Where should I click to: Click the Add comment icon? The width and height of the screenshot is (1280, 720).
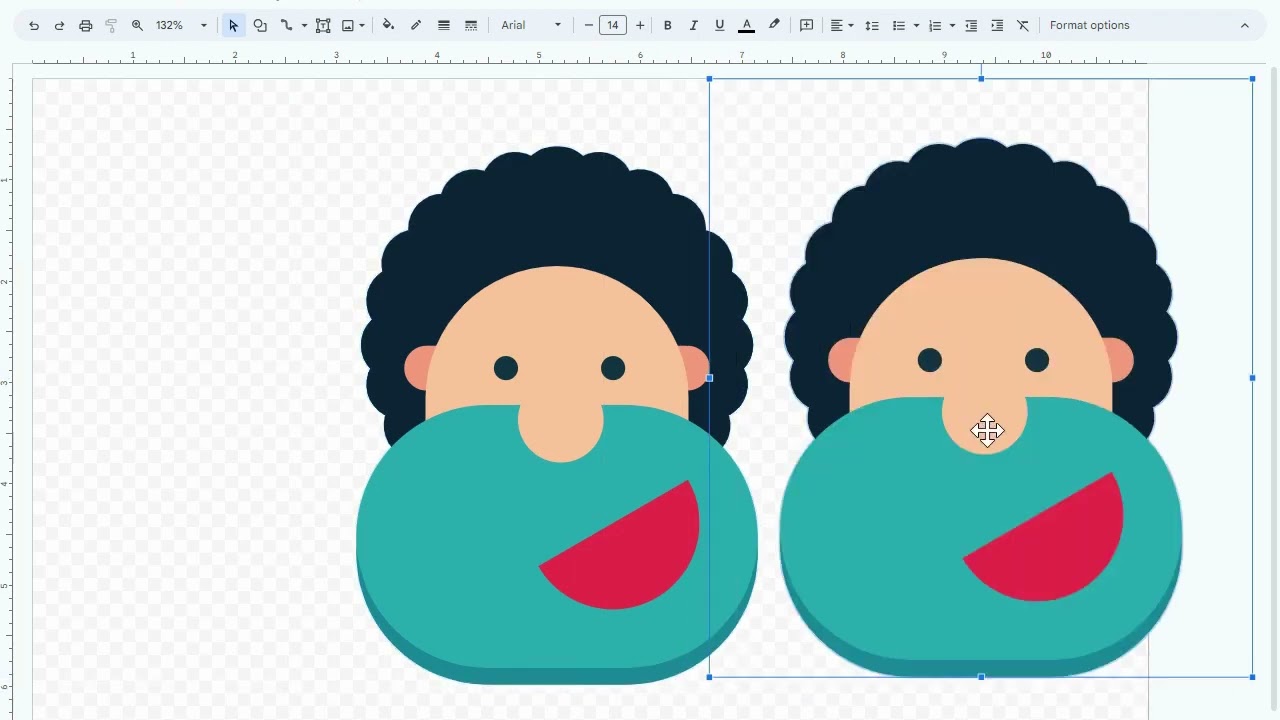tap(807, 25)
